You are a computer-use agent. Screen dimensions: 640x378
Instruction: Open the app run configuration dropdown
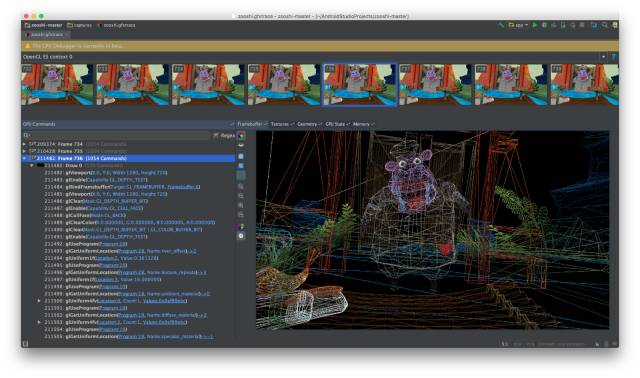[518, 25]
